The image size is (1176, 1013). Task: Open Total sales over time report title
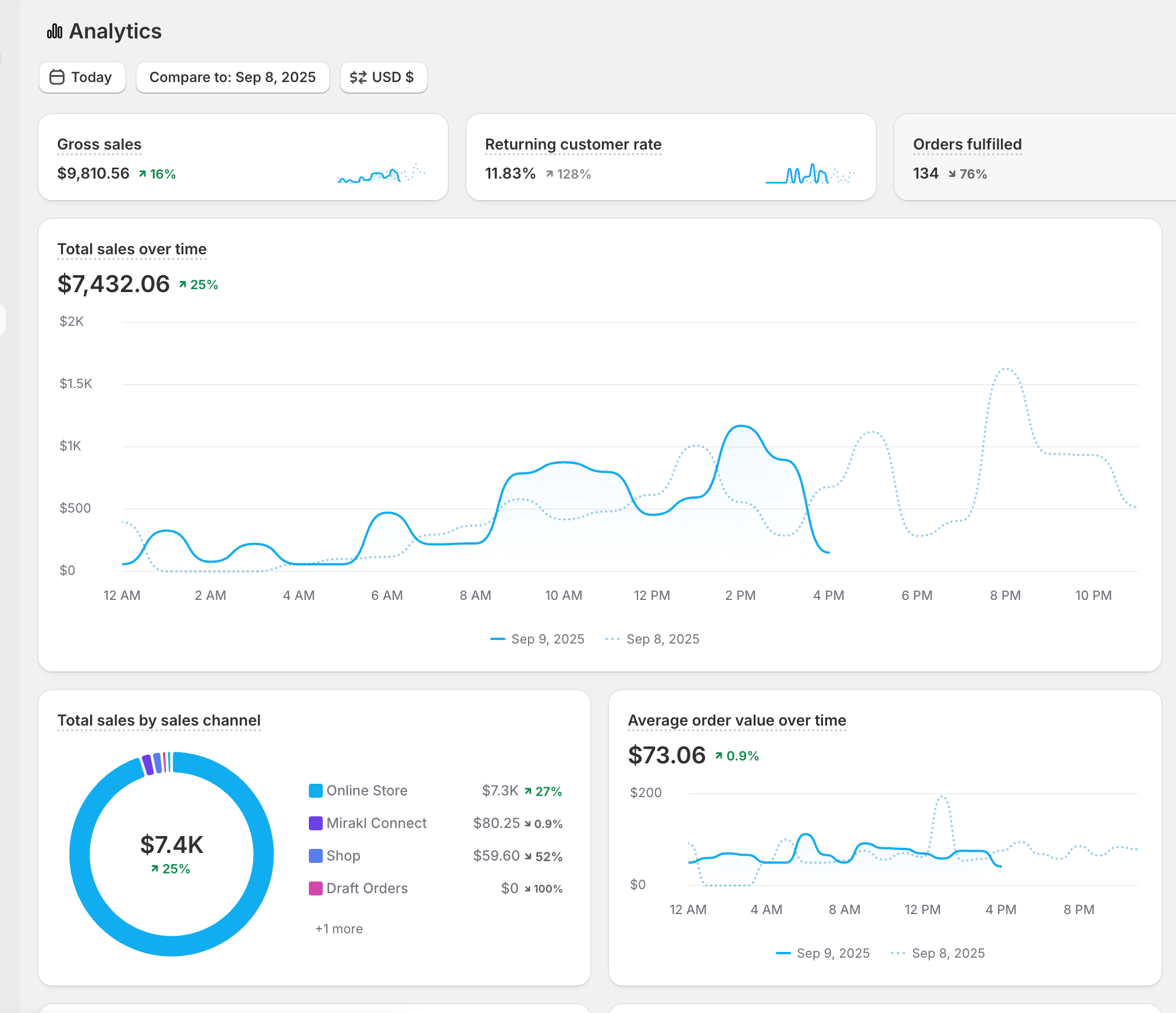[131, 249]
